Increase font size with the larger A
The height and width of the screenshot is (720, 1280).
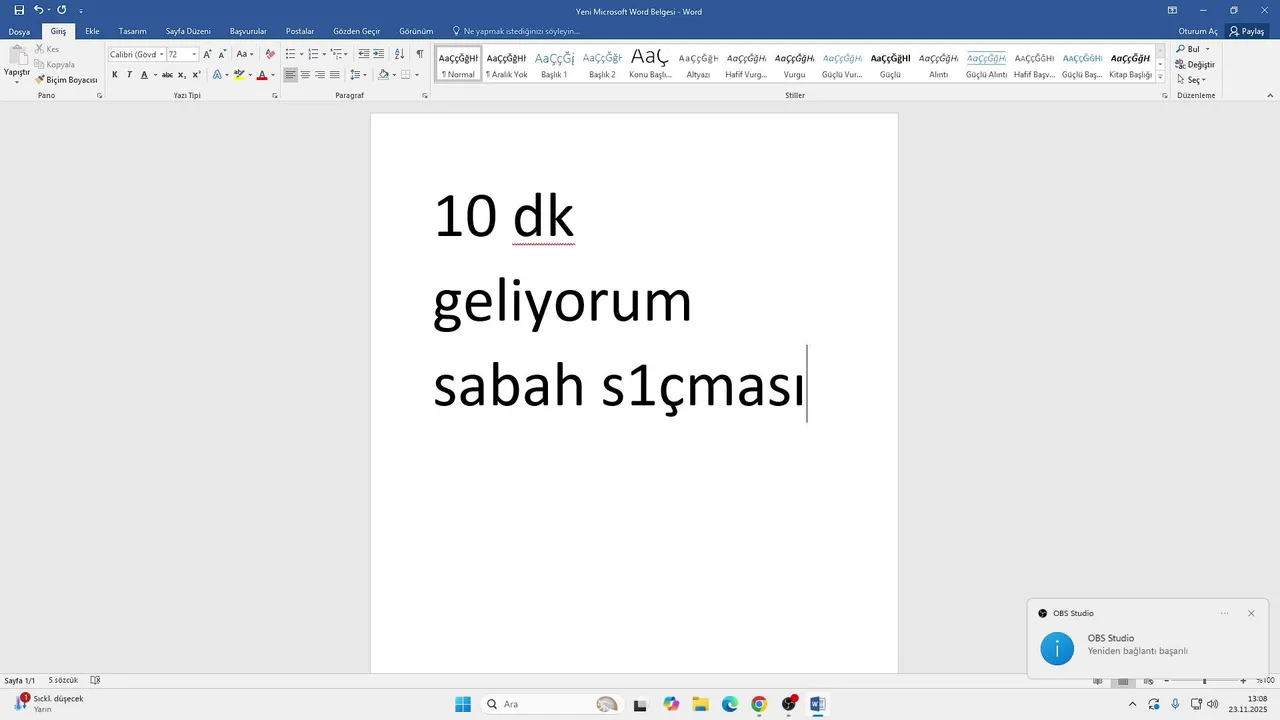pyautogui.click(x=208, y=54)
